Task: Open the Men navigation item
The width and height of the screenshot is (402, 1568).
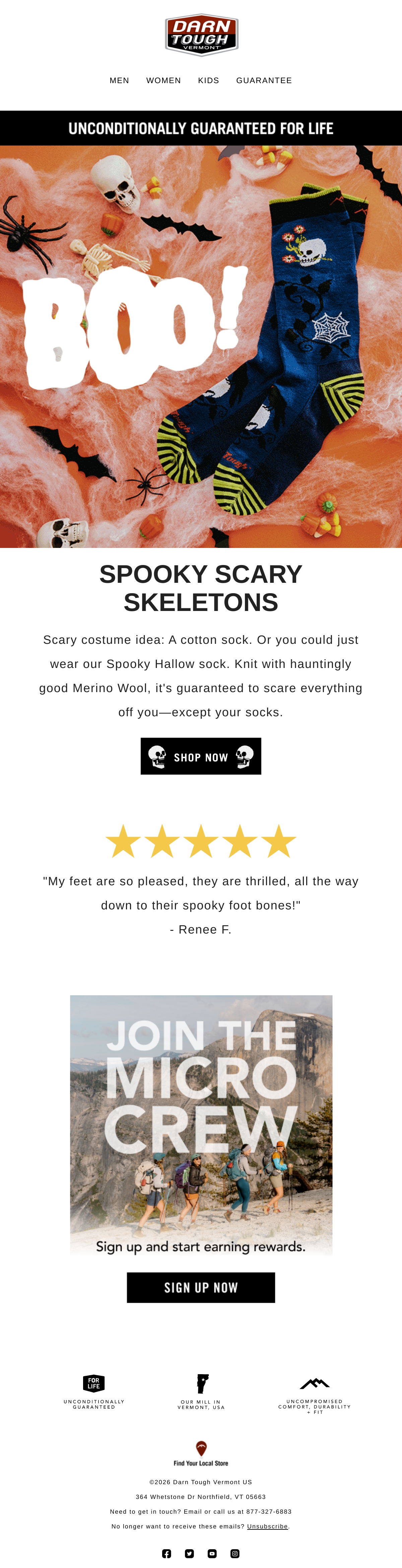Action: 119,80
